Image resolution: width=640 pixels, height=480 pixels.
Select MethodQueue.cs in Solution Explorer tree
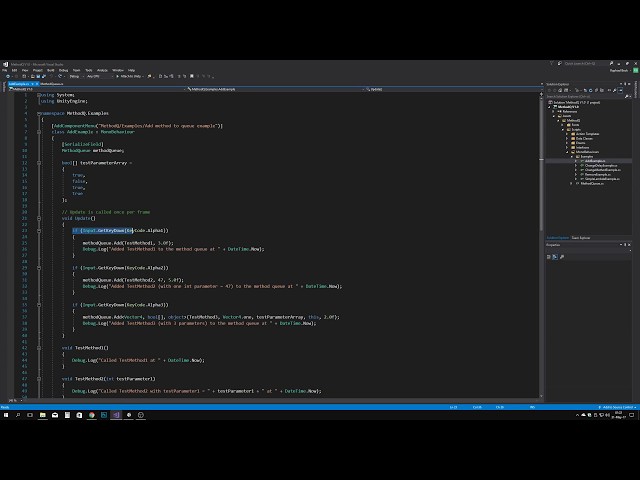click(592, 183)
